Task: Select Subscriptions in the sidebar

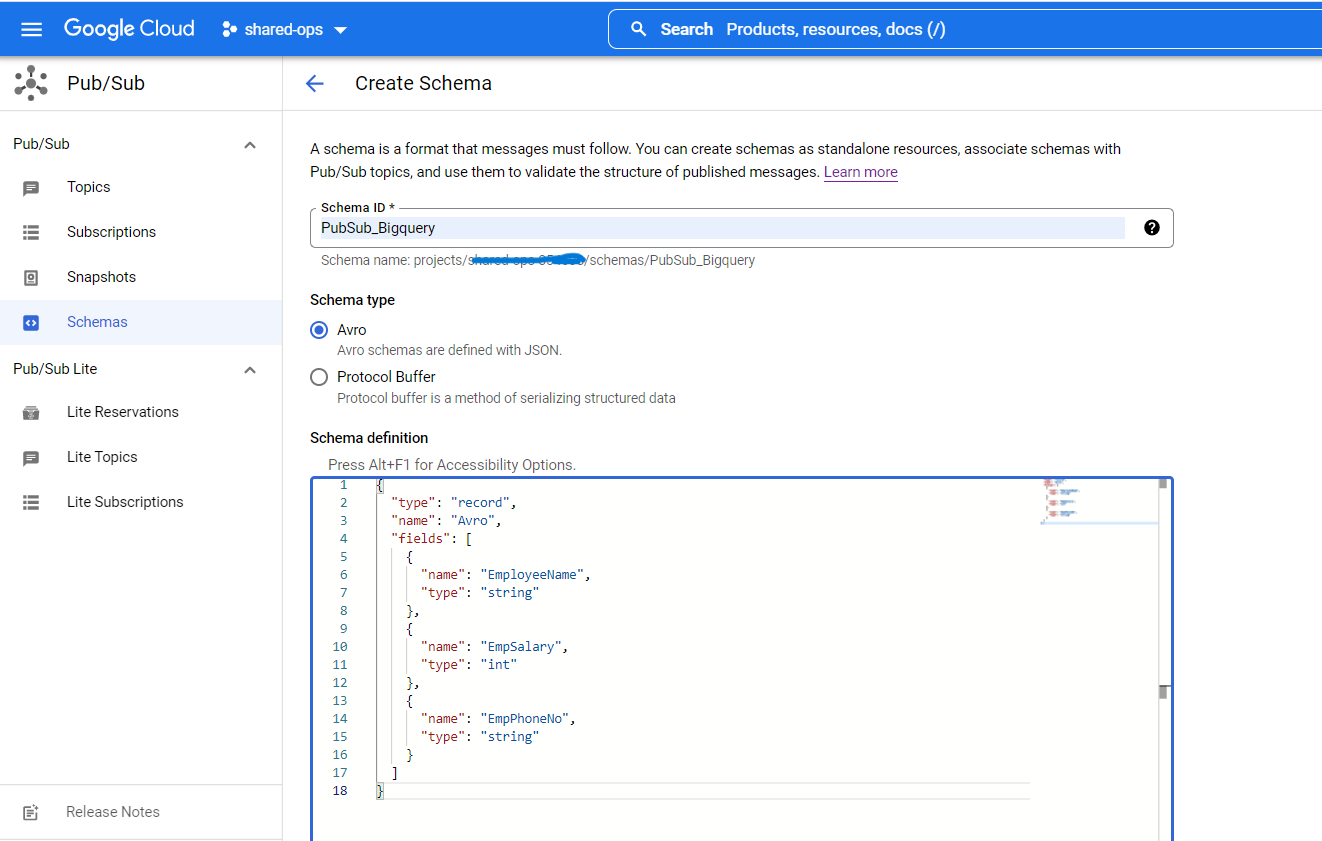Action: [x=111, y=231]
